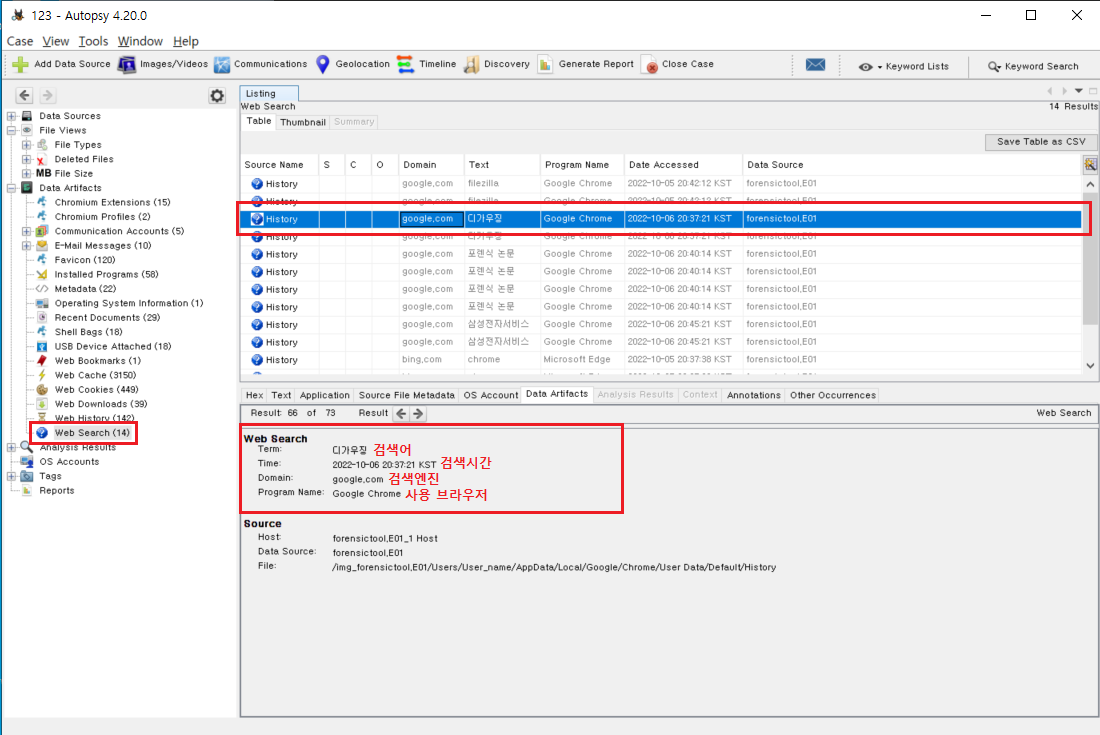The width and height of the screenshot is (1100, 735).
Task: Expand the Communication Accounts node
Action: click(x=27, y=231)
